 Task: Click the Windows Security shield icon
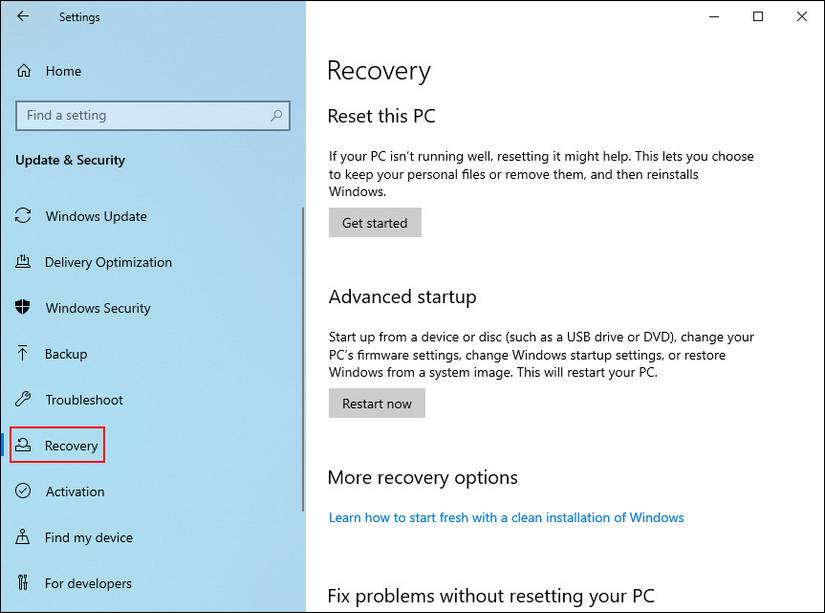24,308
